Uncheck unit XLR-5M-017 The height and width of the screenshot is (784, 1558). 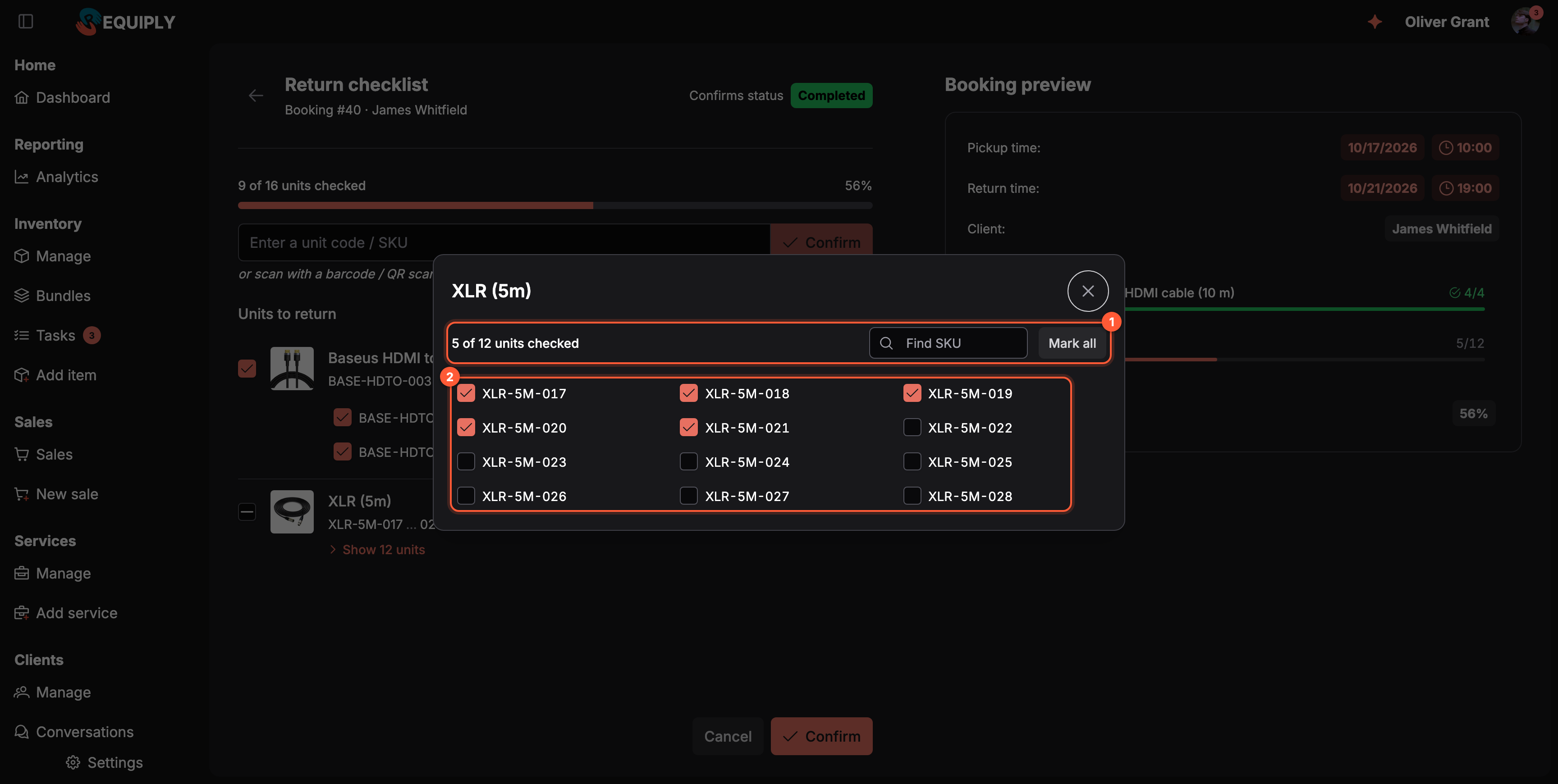[x=466, y=393]
